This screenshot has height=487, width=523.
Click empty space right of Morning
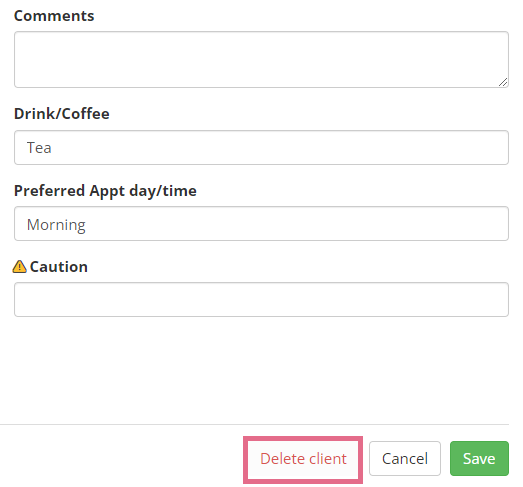point(297,223)
